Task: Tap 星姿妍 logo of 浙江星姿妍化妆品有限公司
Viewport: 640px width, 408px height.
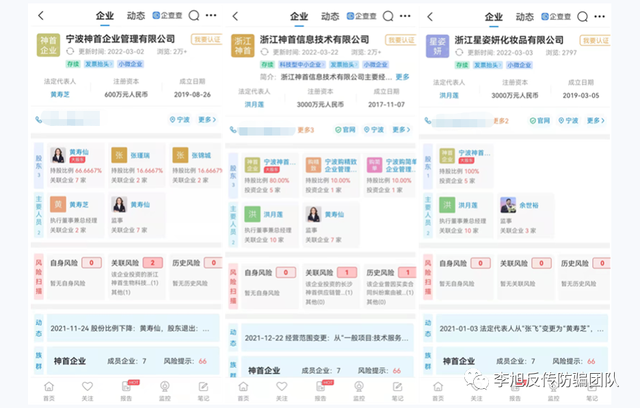Action: pos(438,46)
